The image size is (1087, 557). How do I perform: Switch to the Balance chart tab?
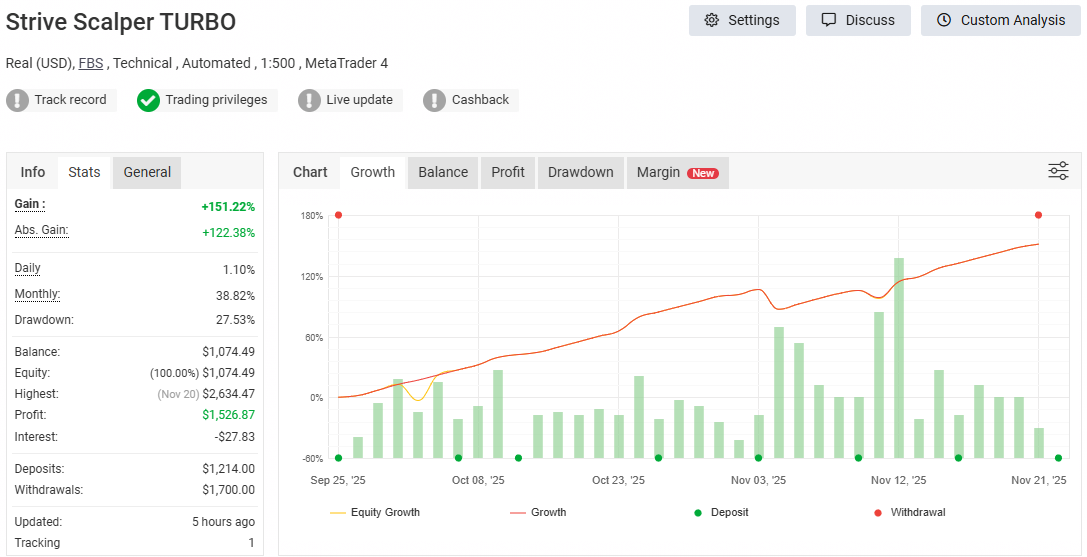click(x=442, y=172)
